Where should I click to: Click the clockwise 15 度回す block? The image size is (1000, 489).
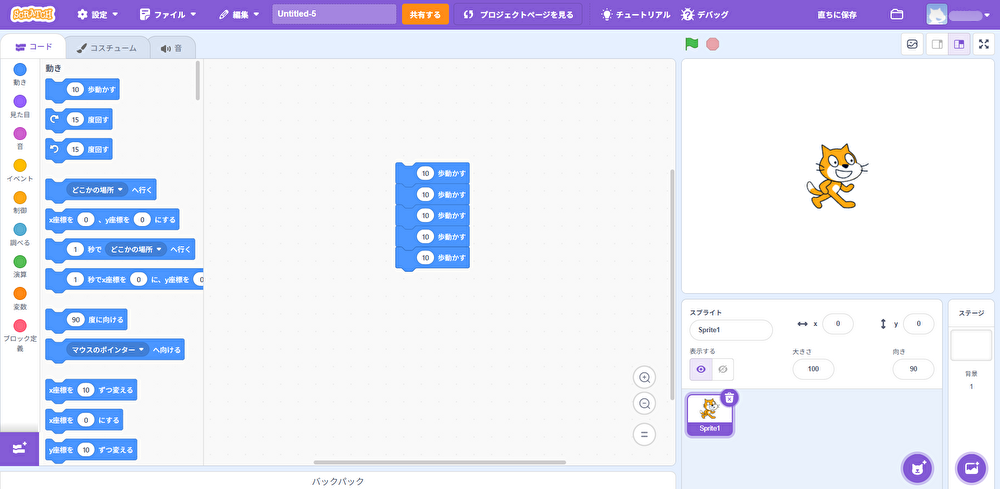(x=79, y=120)
